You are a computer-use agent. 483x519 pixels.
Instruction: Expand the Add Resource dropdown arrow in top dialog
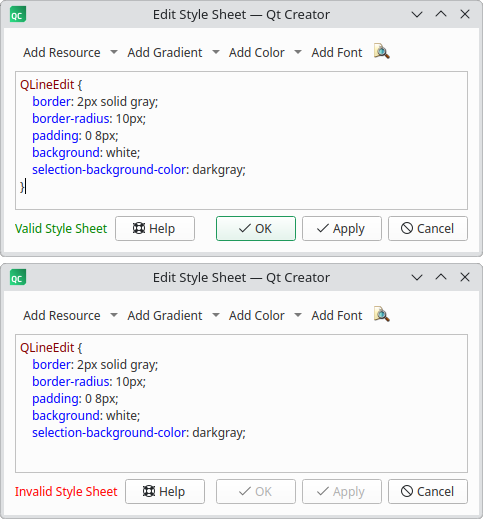(x=114, y=52)
